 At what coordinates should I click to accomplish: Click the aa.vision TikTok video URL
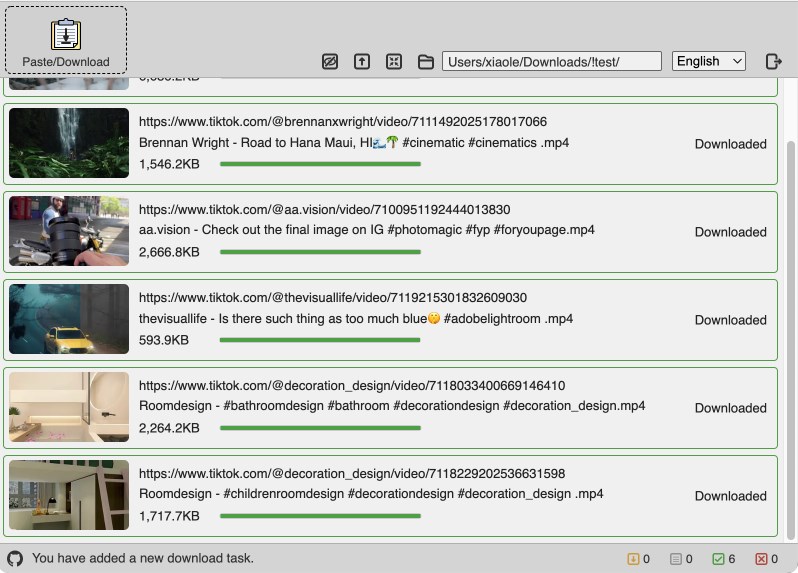[x=325, y=210]
